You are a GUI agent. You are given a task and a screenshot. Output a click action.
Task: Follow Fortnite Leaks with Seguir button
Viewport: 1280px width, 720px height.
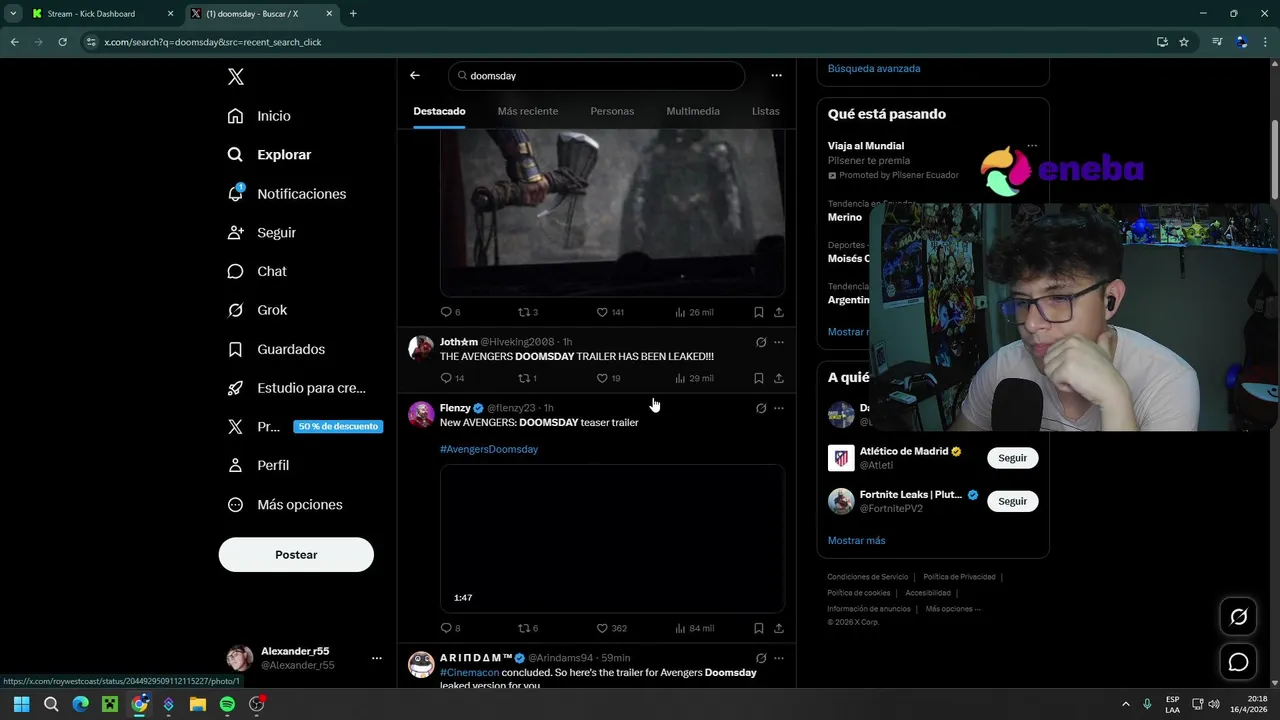click(x=1012, y=501)
